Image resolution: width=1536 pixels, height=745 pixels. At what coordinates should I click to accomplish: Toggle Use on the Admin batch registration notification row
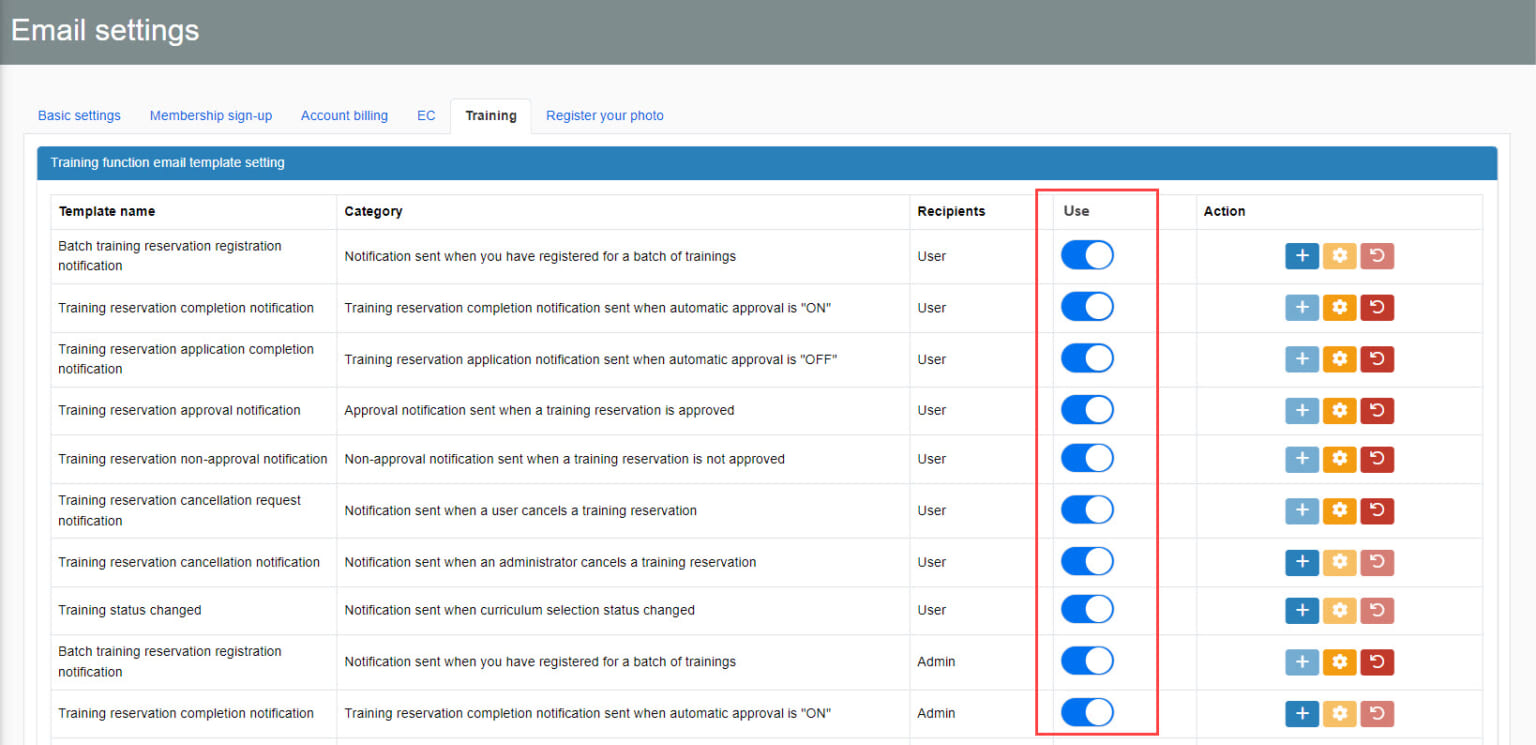[1087, 660]
